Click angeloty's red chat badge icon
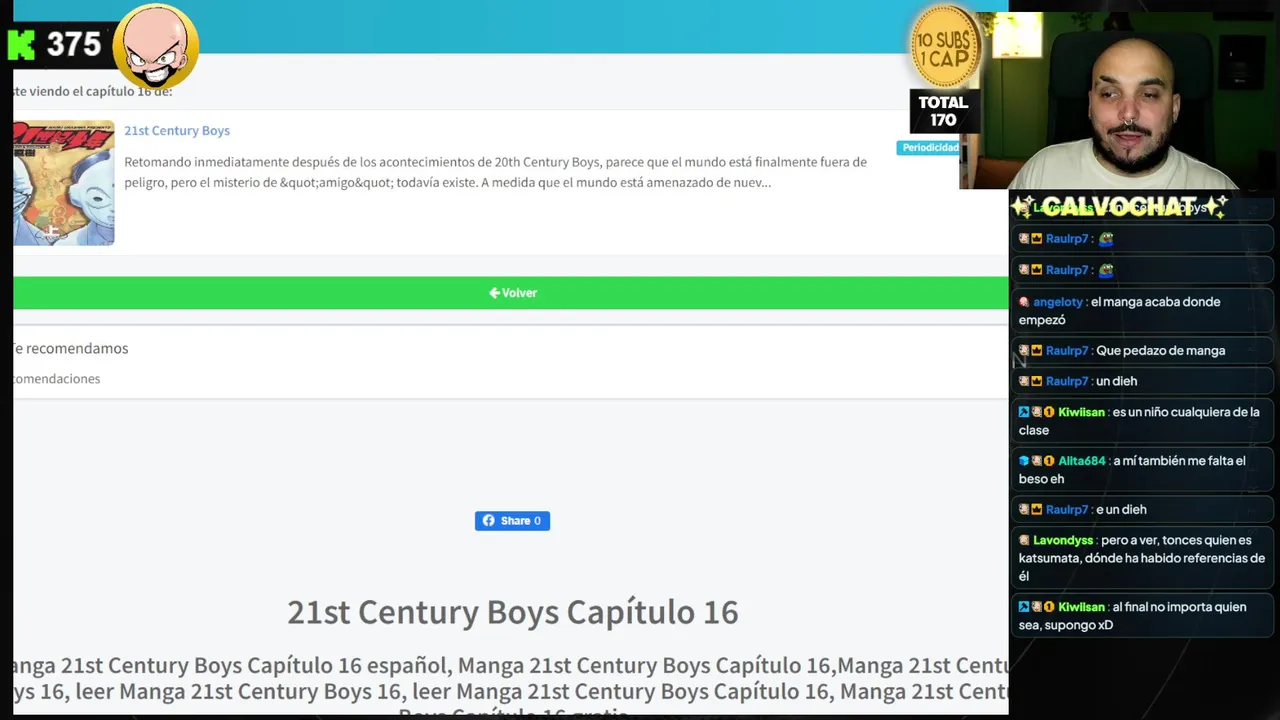The height and width of the screenshot is (720, 1280). coord(1024,302)
